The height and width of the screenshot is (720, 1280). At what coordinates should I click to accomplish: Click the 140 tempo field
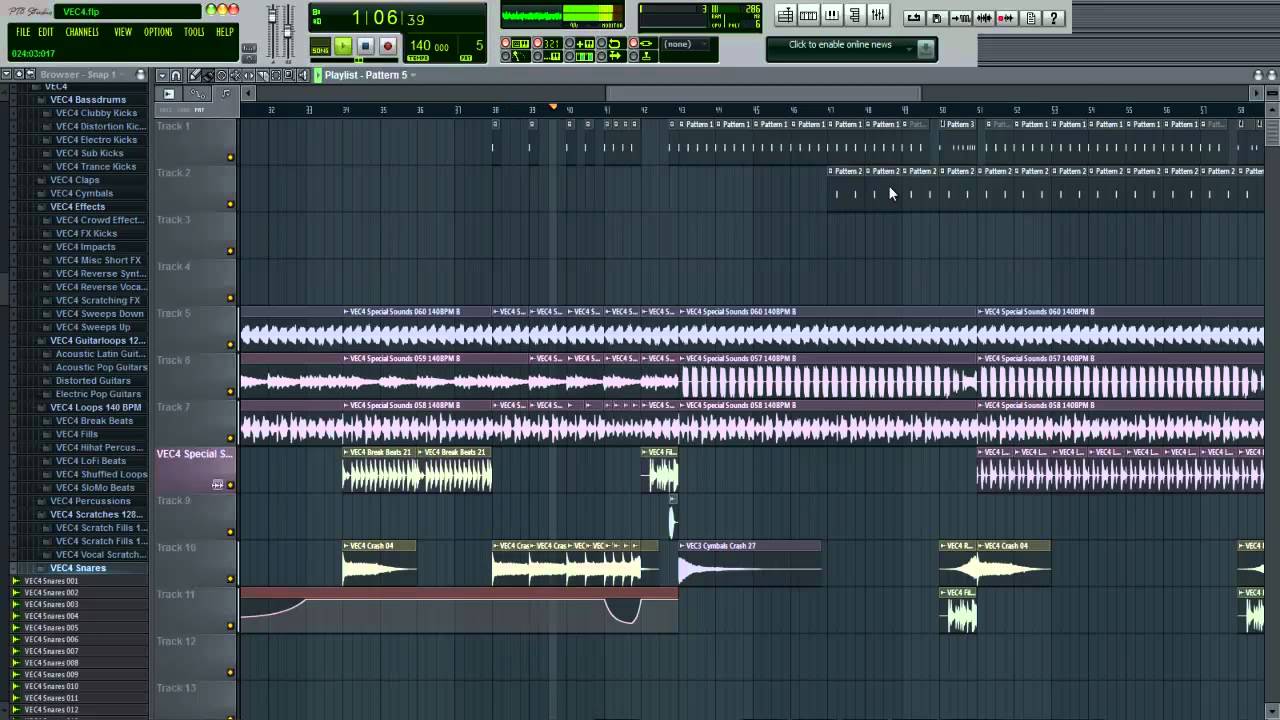[x=430, y=47]
